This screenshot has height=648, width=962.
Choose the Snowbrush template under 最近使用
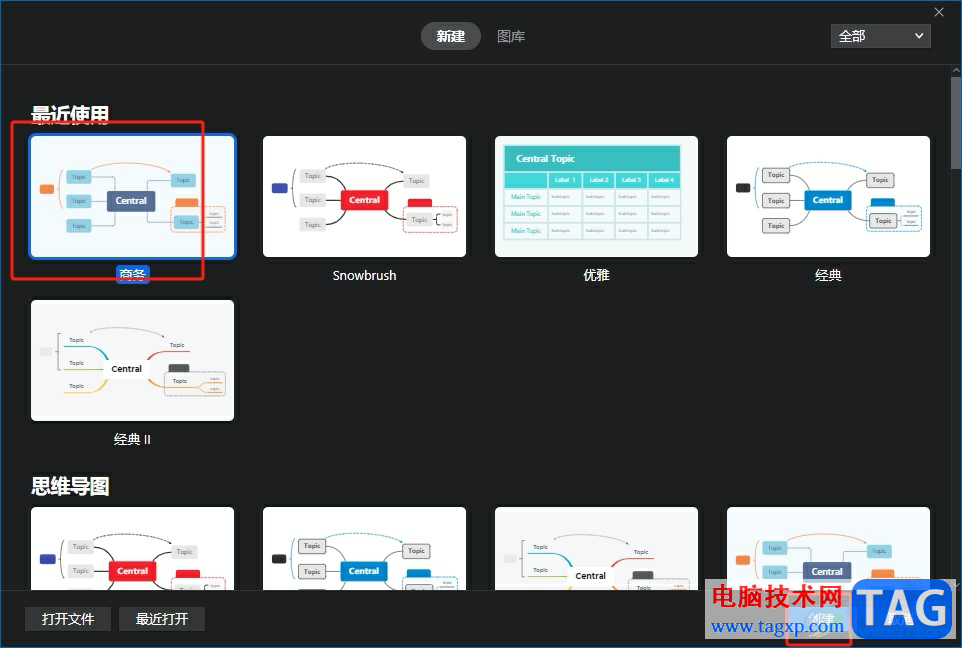pyautogui.click(x=364, y=196)
